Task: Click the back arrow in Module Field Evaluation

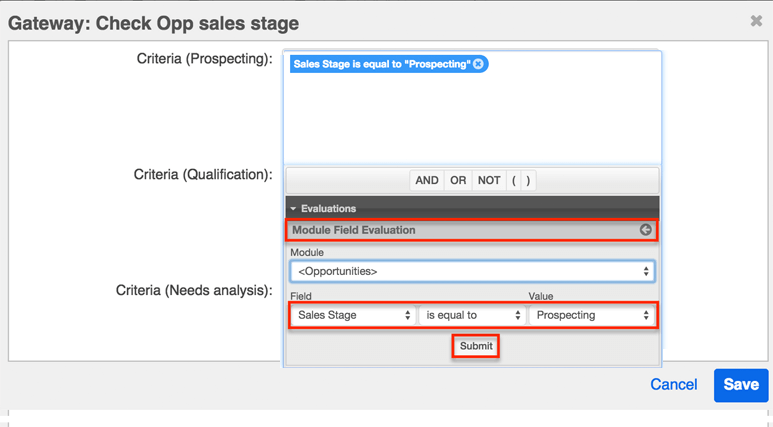Action: 645,230
